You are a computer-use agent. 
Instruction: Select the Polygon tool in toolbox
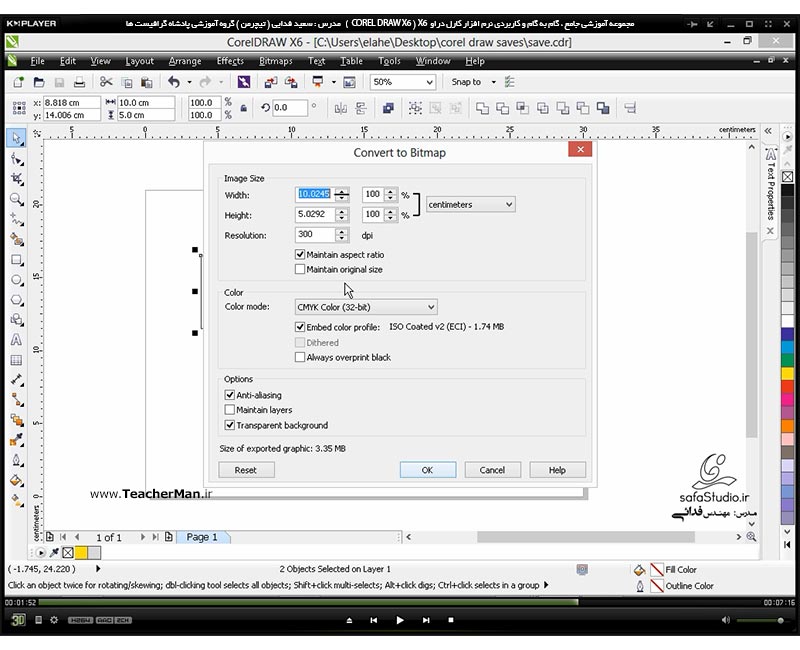point(17,300)
